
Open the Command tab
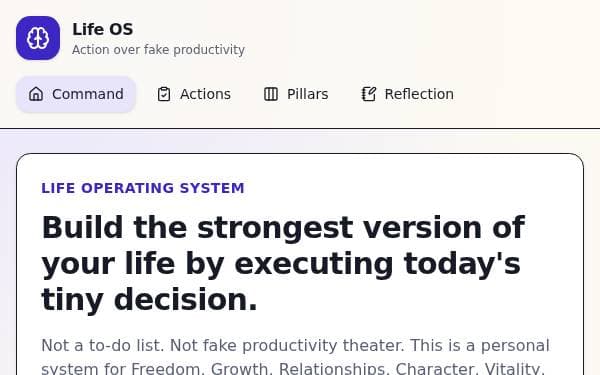click(76, 94)
